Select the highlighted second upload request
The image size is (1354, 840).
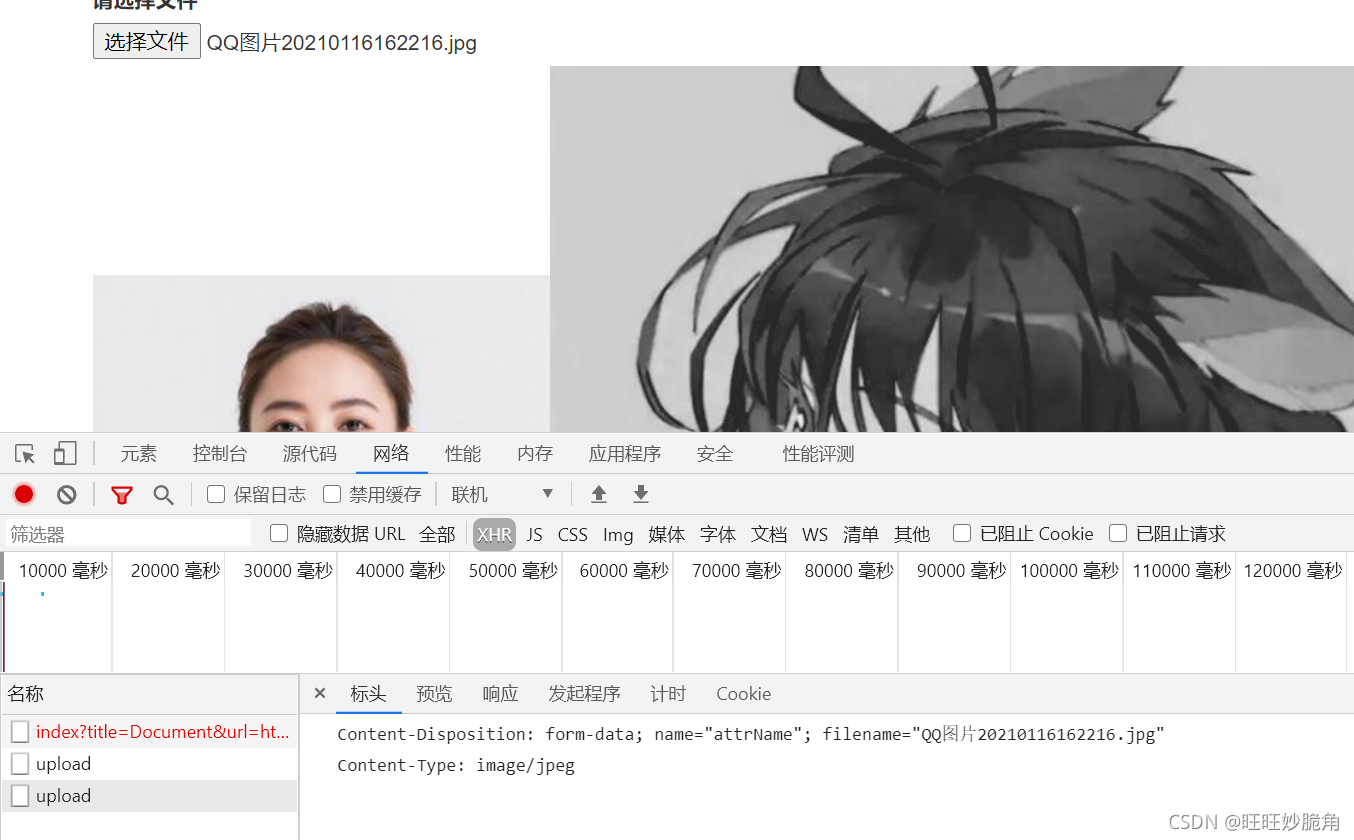149,796
